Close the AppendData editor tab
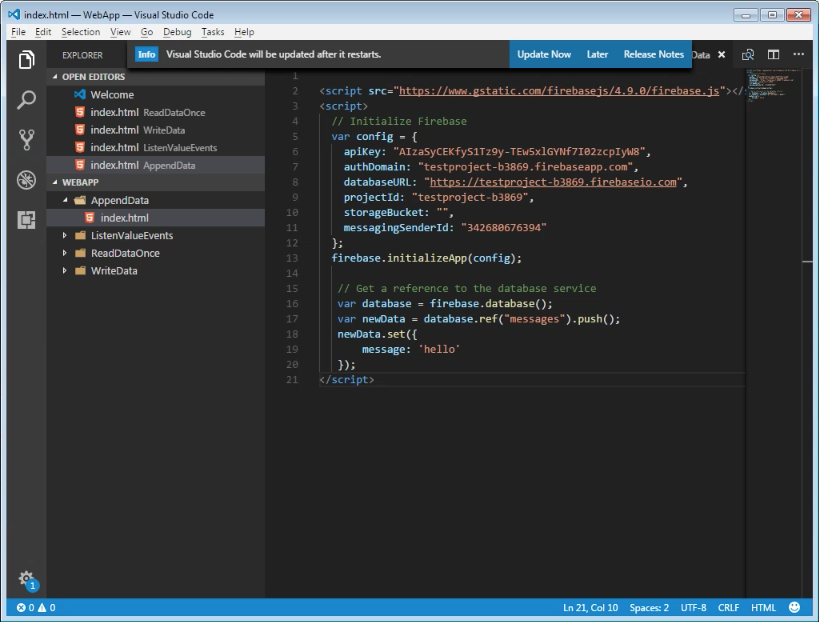 pyautogui.click(x=721, y=54)
